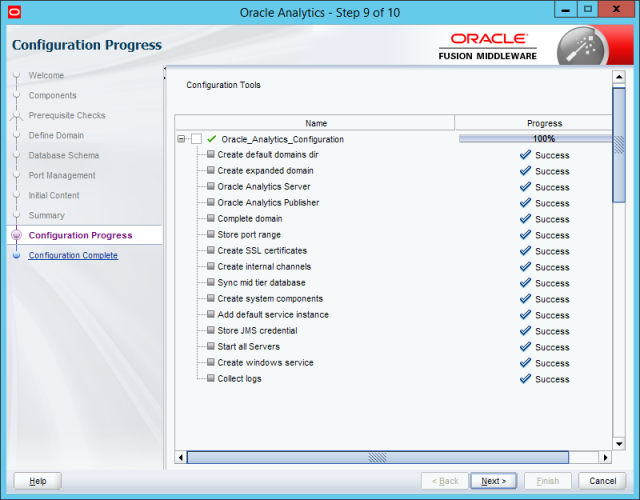Click the Back button
This screenshot has height=500, width=640.
(445, 481)
